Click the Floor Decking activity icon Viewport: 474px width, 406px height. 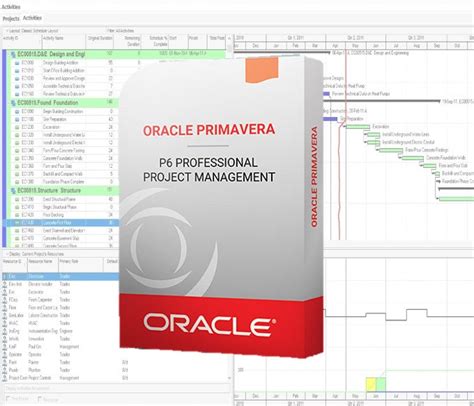click(17, 215)
